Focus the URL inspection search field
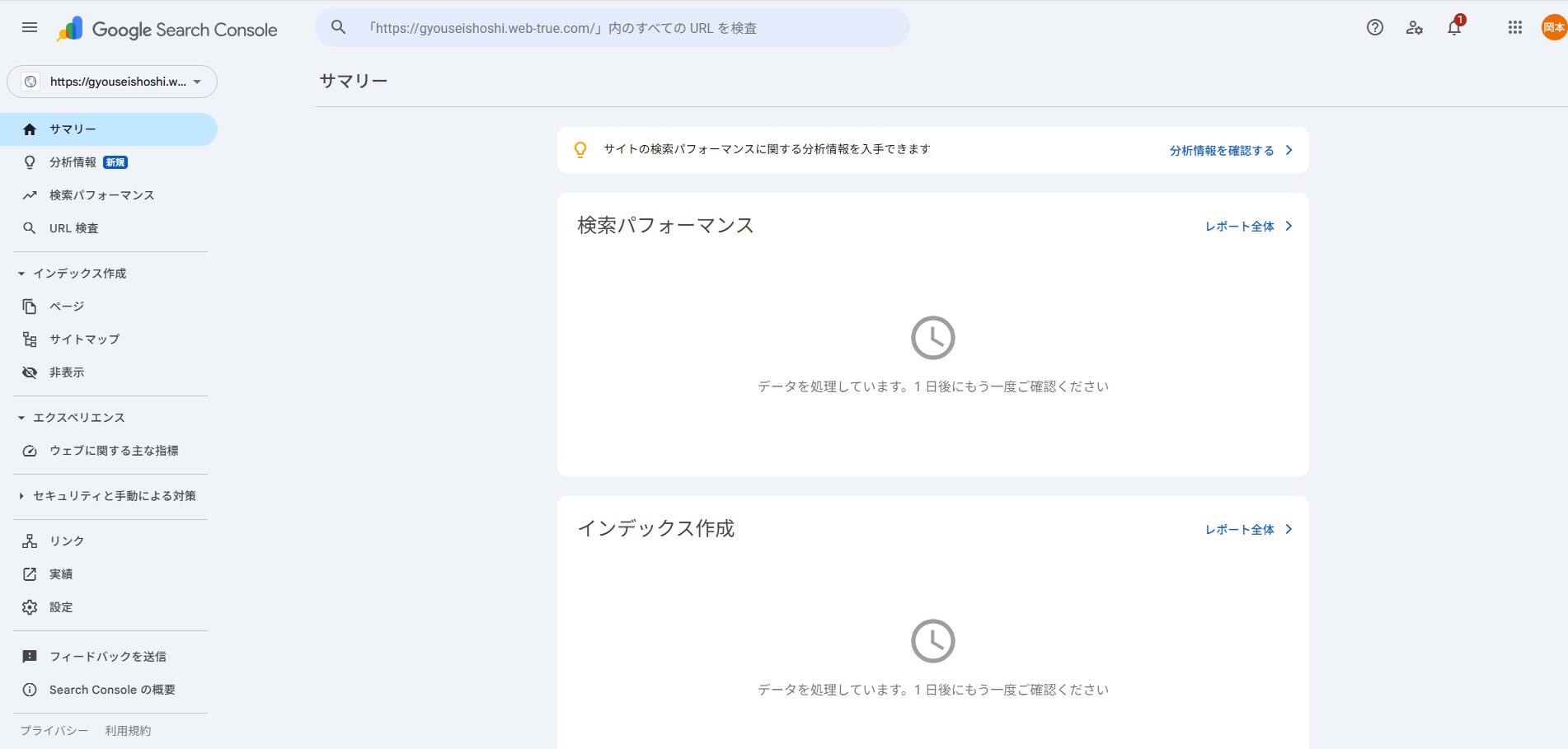The width and height of the screenshot is (1568, 749). tap(612, 27)
